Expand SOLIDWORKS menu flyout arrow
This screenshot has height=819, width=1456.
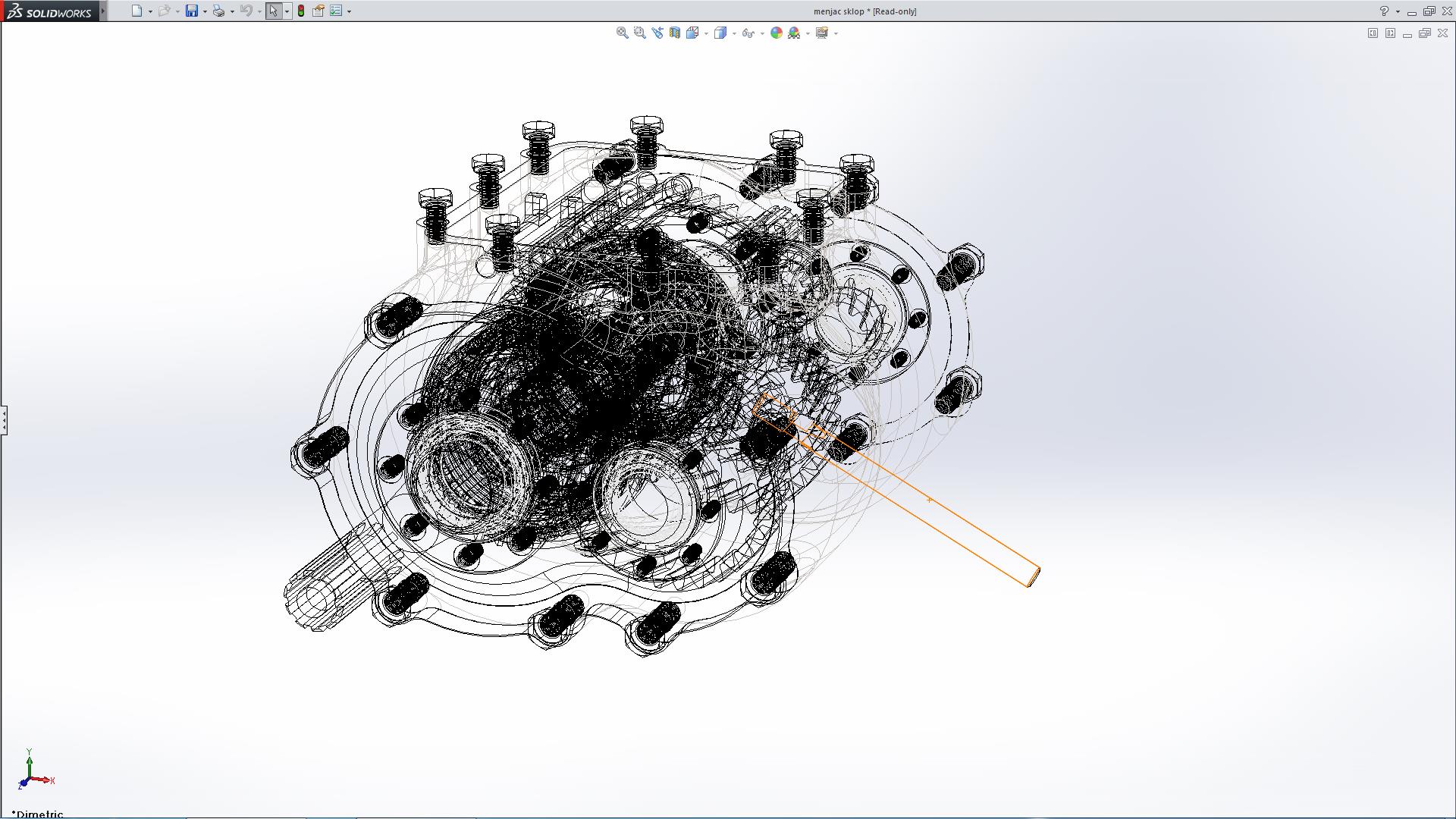tap(103, 11)
